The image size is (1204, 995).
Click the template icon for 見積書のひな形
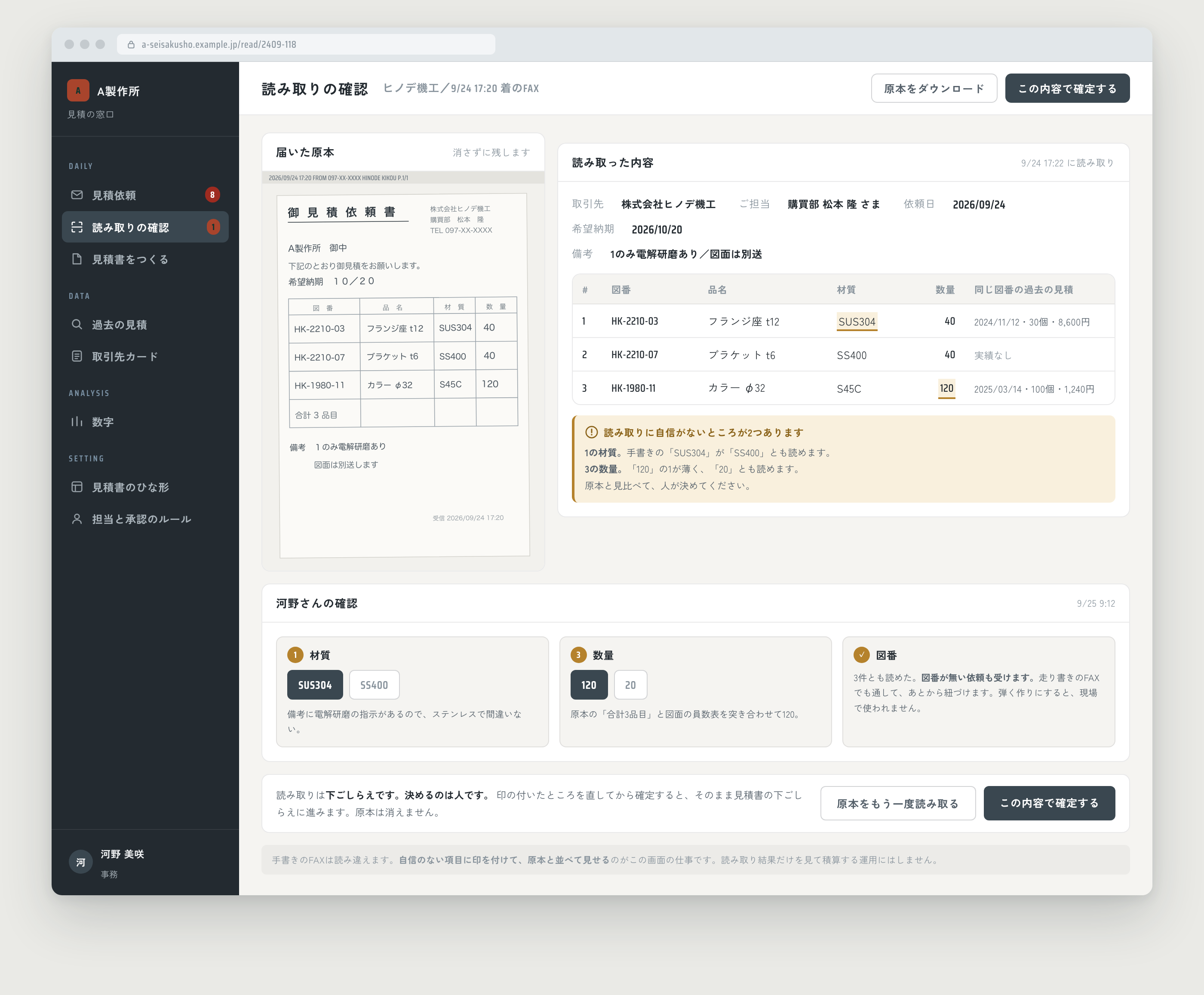77,487
